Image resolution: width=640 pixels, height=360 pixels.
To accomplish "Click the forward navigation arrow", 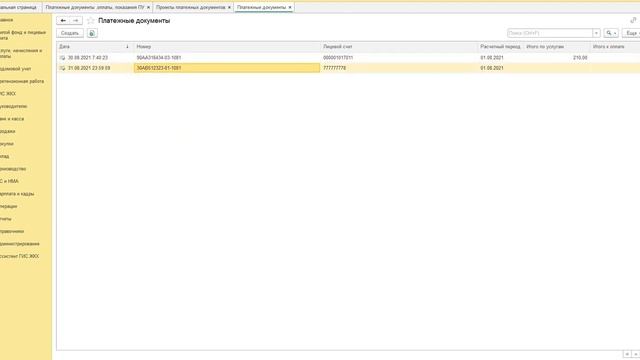I will pos(76,20).
